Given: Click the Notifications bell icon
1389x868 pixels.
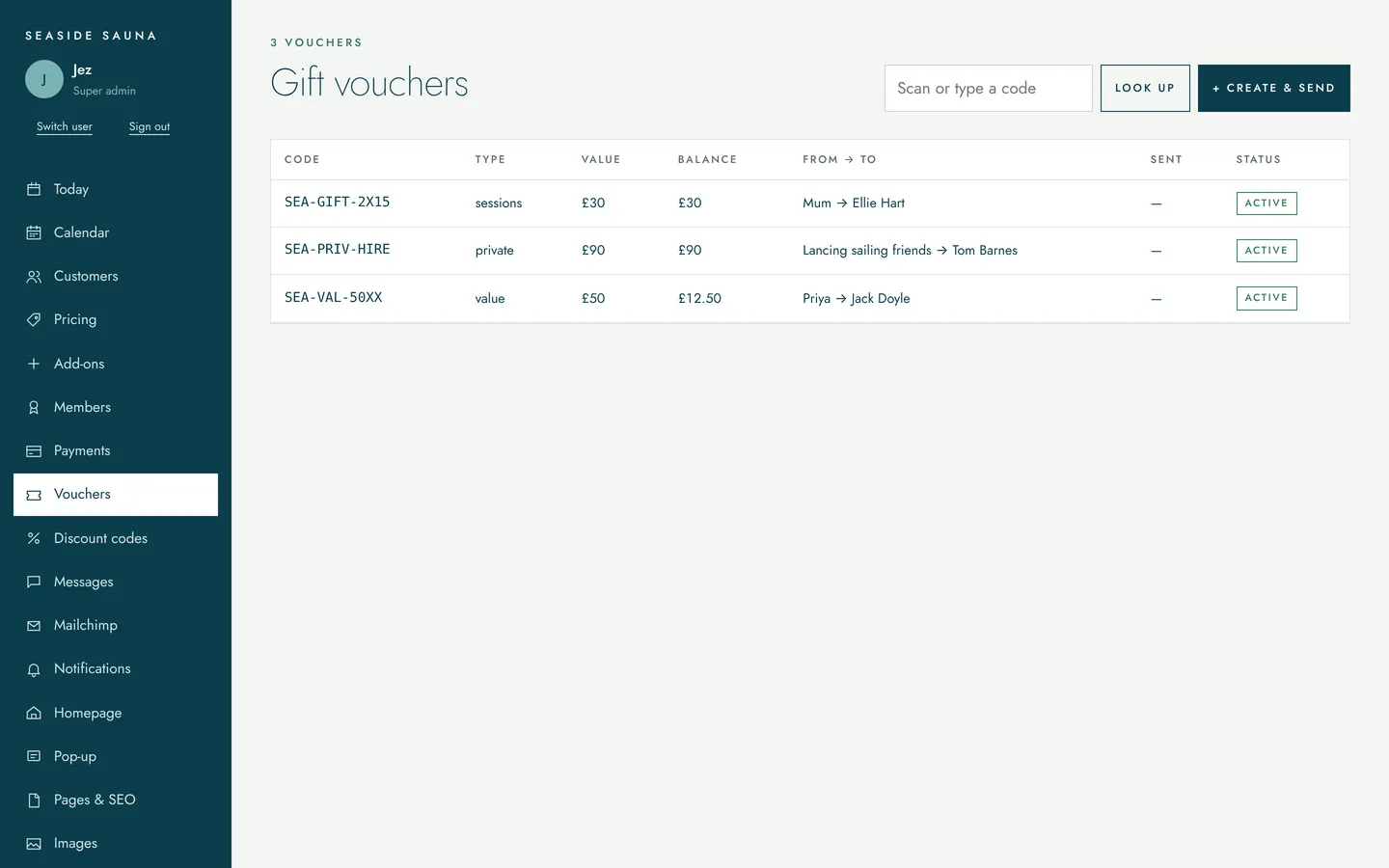Looking at the screenshot, I should [34, 669].
